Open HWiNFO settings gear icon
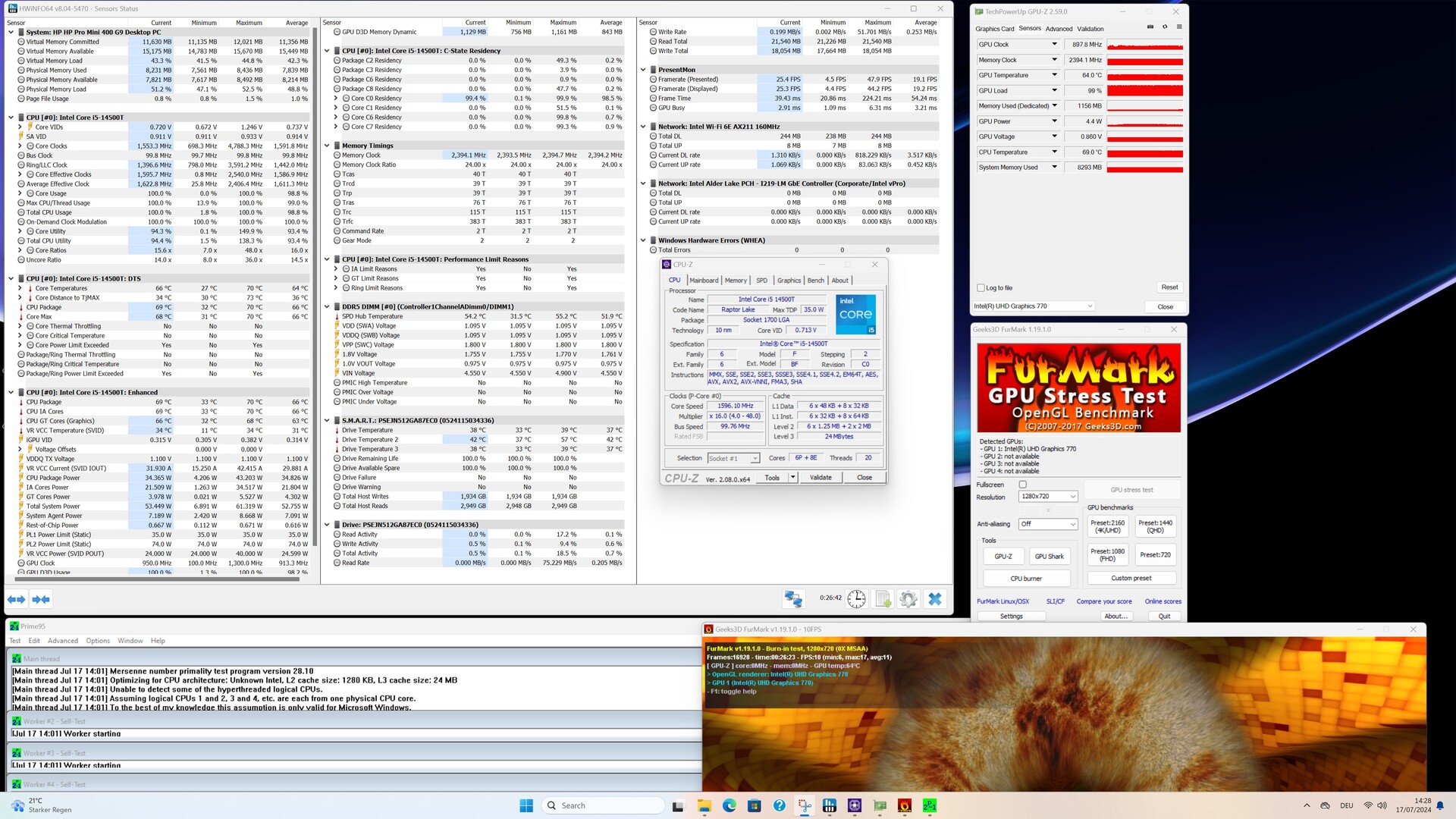The height and width of the screenshot is (819, 1456). pyautogui.click(x=908, y=599)
